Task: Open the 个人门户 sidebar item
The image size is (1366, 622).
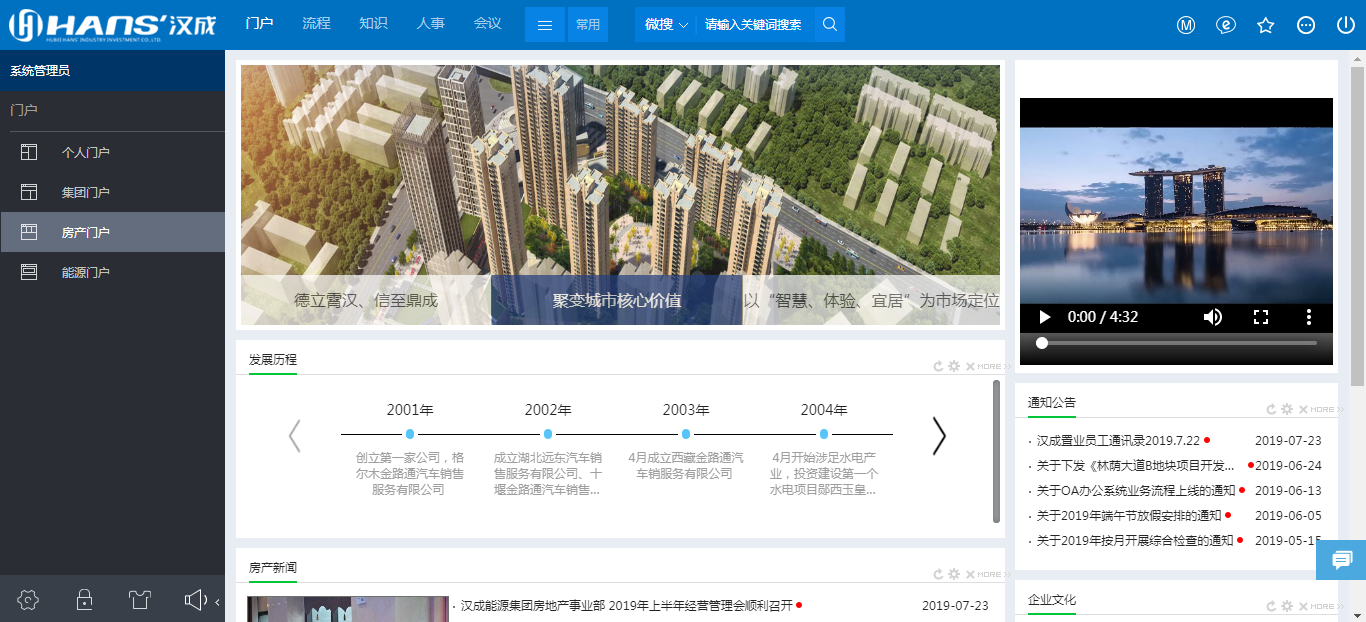Action: (112, 152)
